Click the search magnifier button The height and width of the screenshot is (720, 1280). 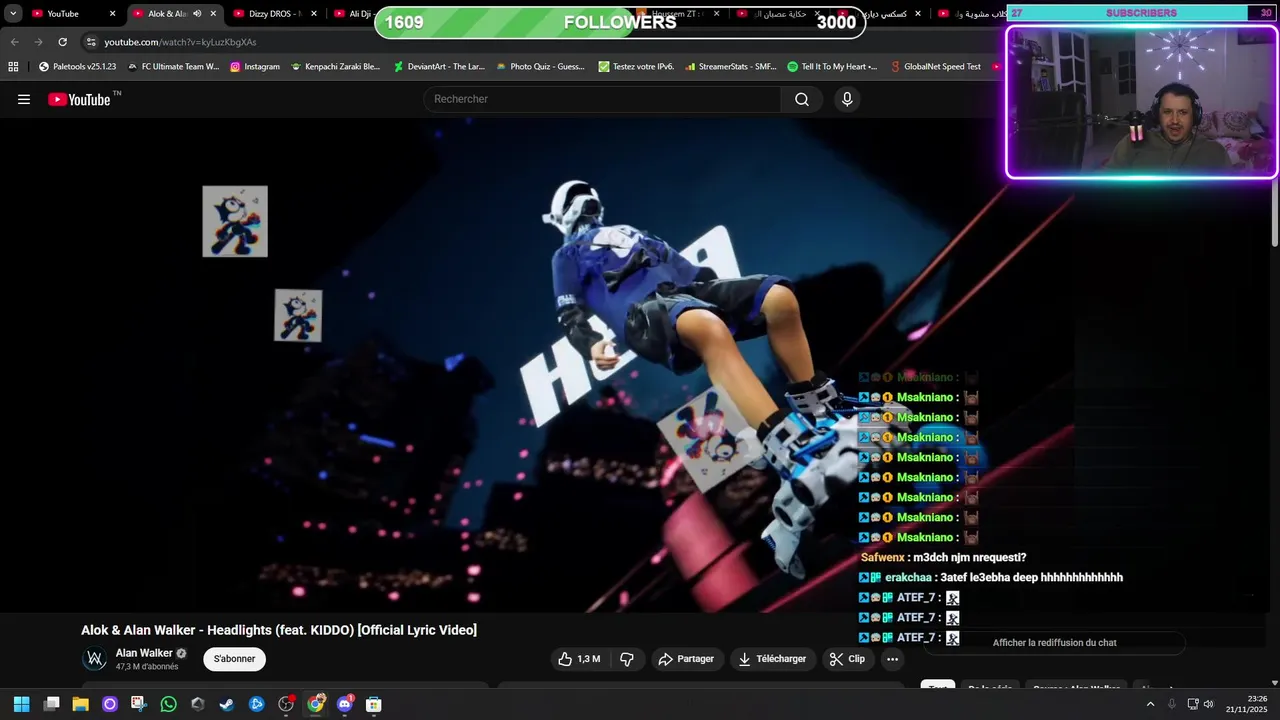(x=802, y=99)
